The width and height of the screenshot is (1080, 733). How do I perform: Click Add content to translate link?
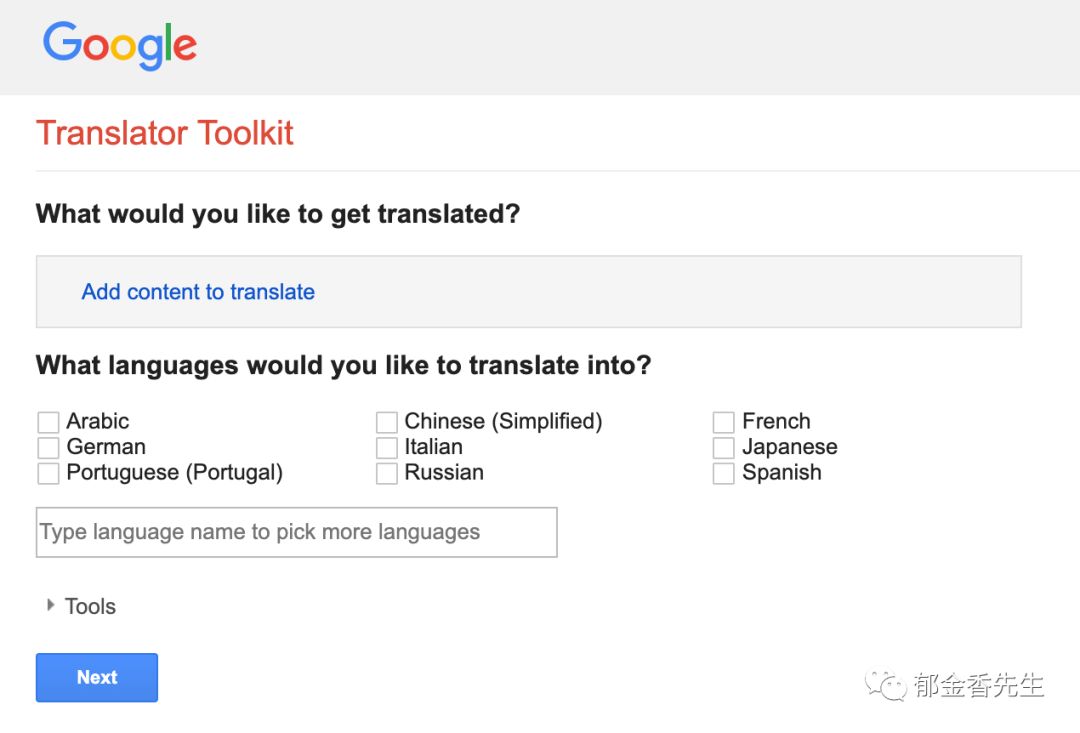[x=198, y=292]
